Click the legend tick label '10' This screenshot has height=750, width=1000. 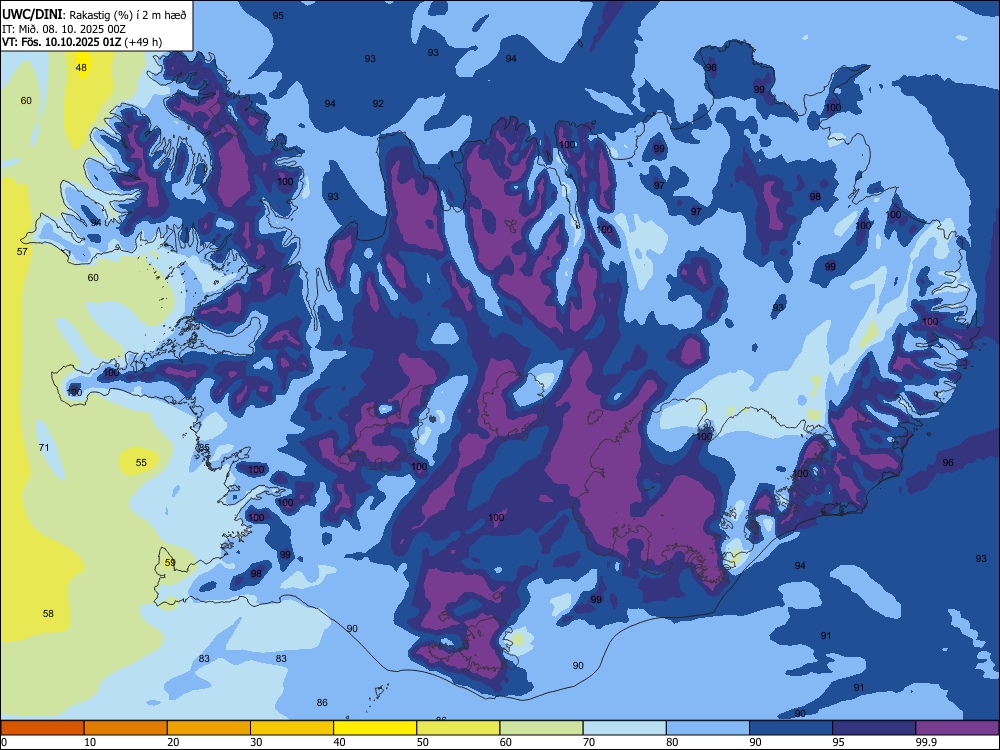tap(90, 742)
